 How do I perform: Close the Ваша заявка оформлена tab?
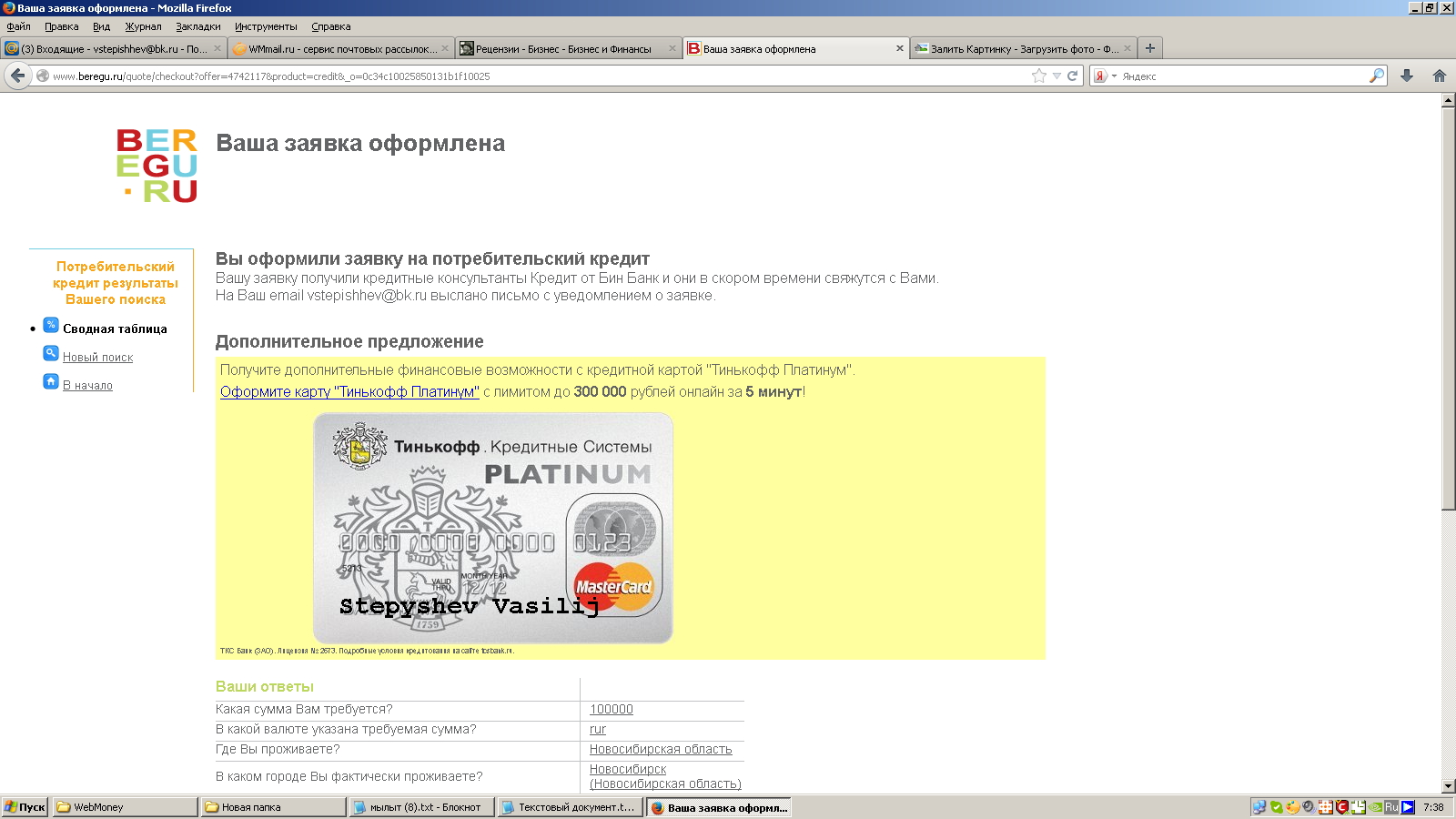899,49
